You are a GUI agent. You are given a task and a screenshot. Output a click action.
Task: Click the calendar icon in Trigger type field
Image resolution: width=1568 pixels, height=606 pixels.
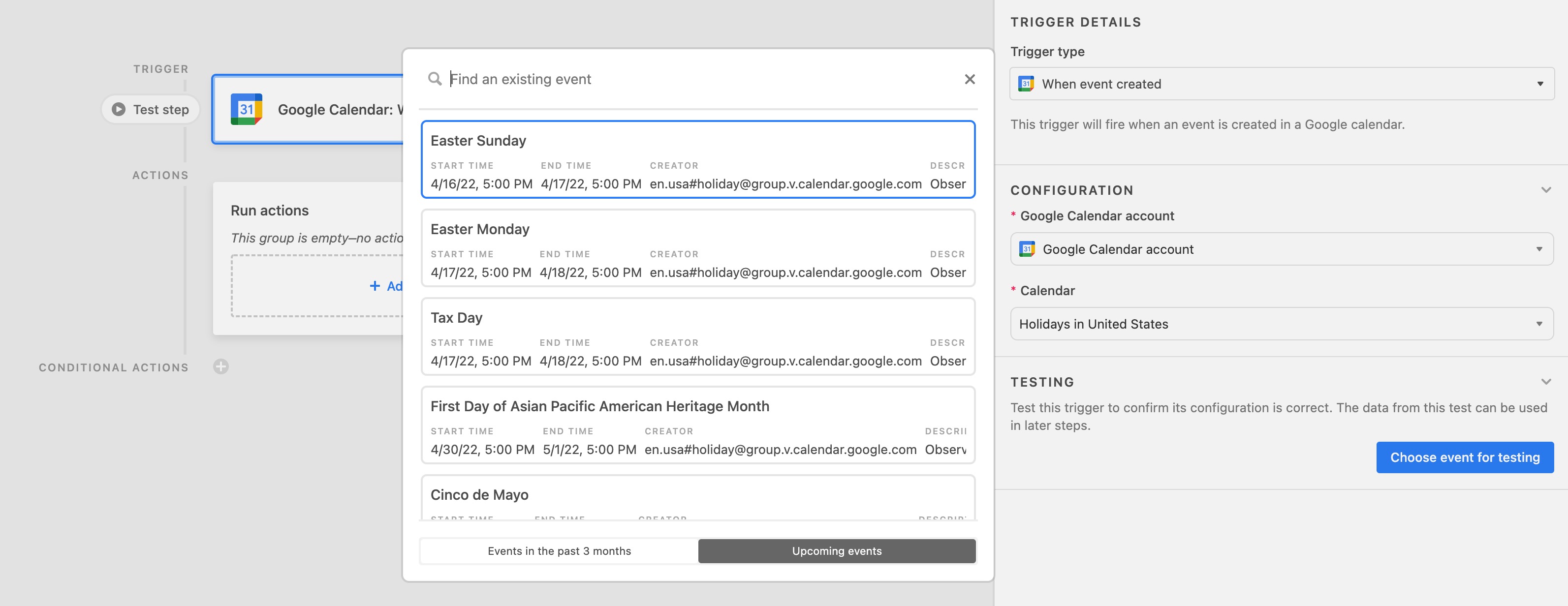(x=1026, y=84)
